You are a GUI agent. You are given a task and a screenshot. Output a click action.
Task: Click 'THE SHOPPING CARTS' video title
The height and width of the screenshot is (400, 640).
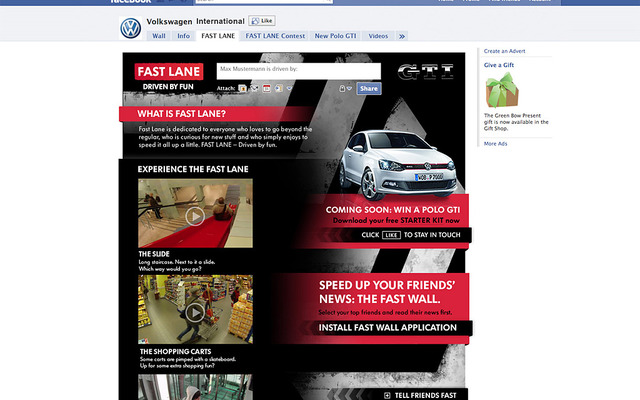point(176,351)
